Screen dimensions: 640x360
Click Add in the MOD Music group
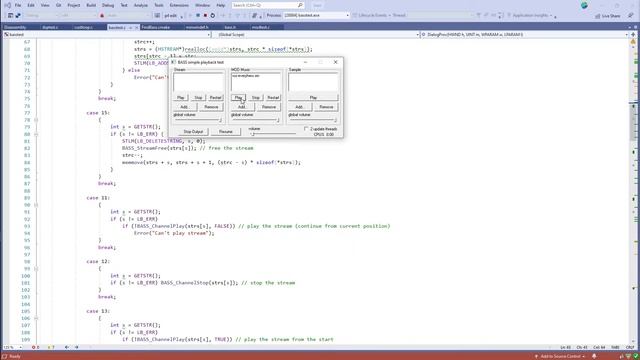pos(242,107)
